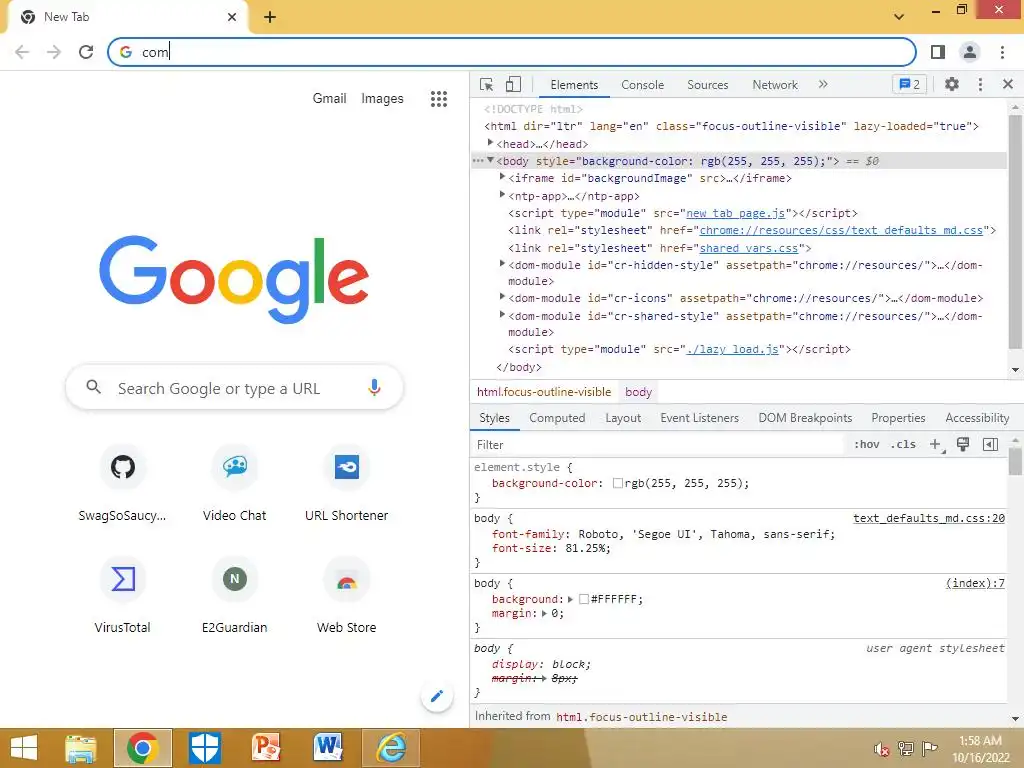Open the E2Guardian shortcut
The image size is (1024, 768).
tap(234, 596)
